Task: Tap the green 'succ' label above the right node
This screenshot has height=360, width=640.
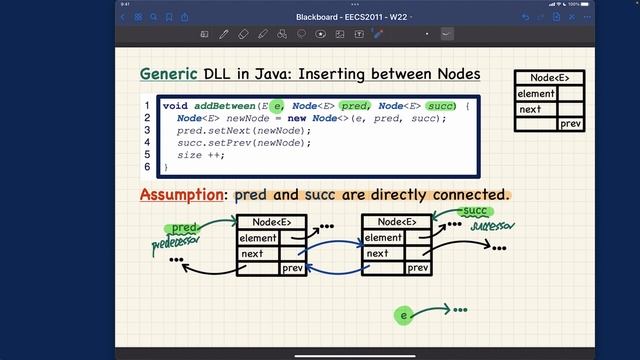Action: [x=476, y=211]
